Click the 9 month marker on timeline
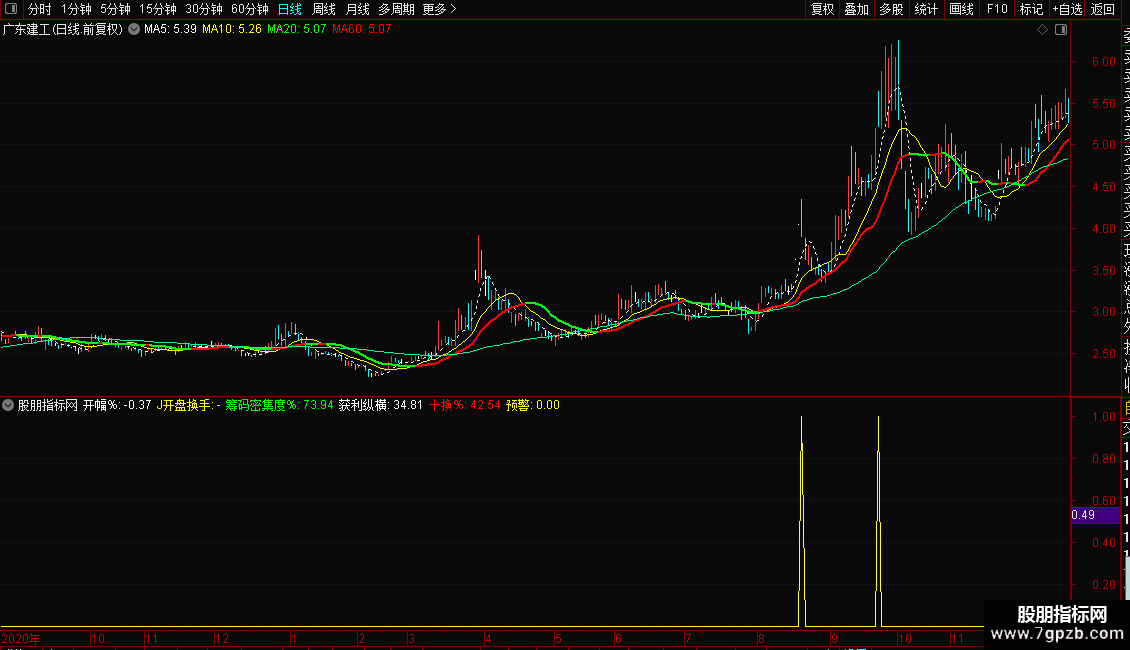 coord(834,639)
